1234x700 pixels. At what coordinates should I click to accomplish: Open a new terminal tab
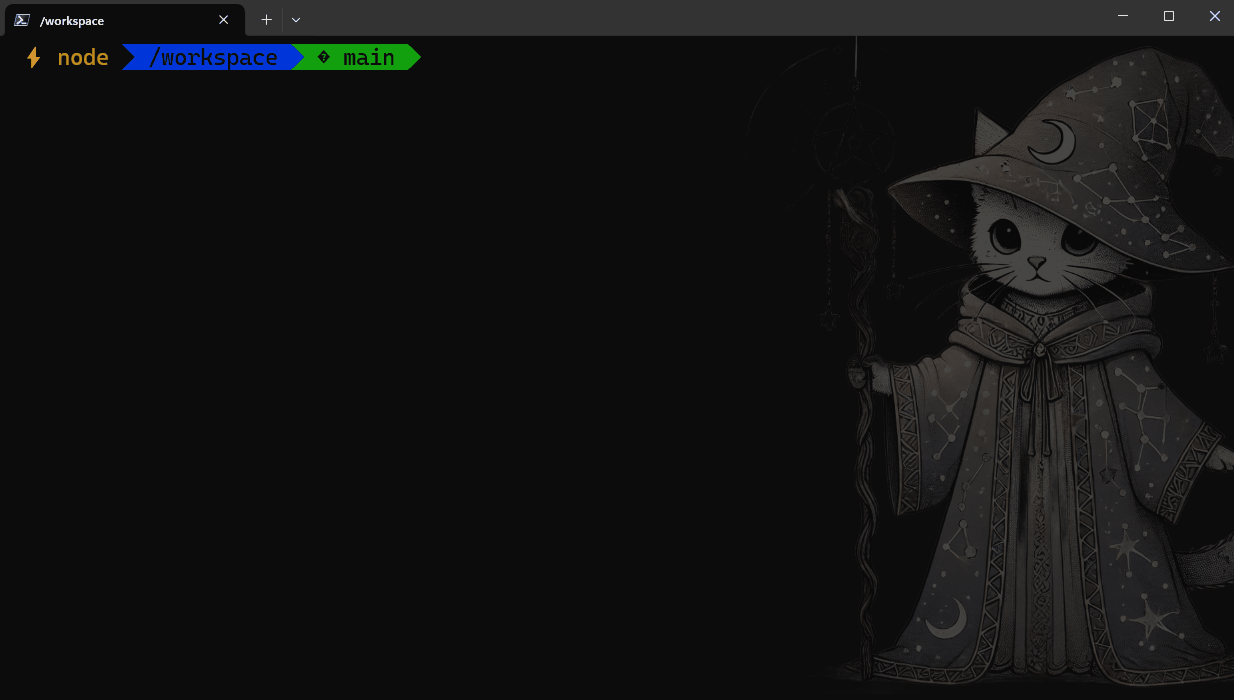pos(266,20)
